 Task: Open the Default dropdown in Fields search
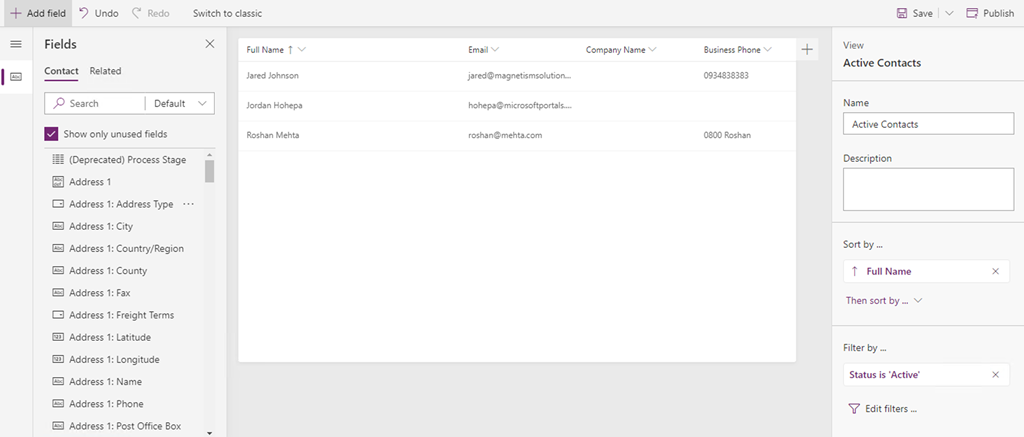tap(182, 103)
